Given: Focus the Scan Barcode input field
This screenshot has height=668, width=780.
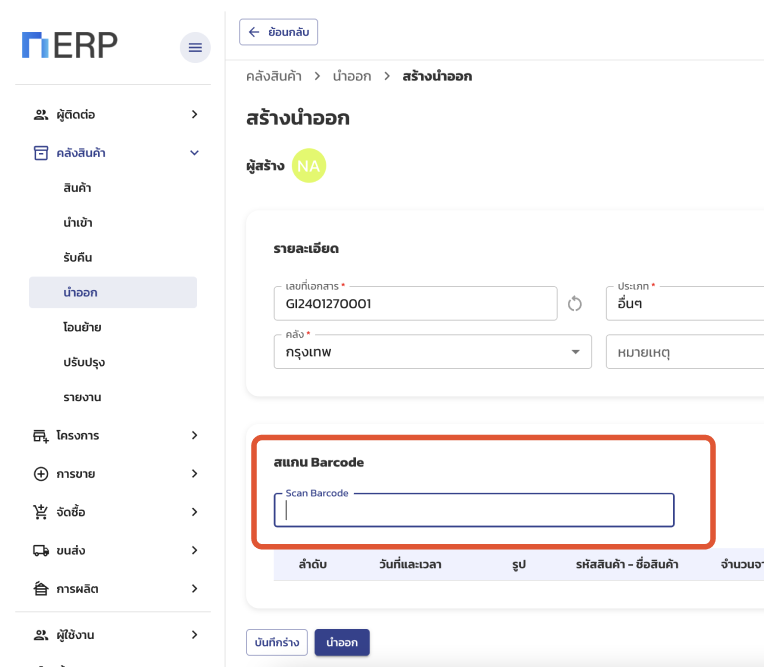Looking at the screenshot, I should point(474,510).
